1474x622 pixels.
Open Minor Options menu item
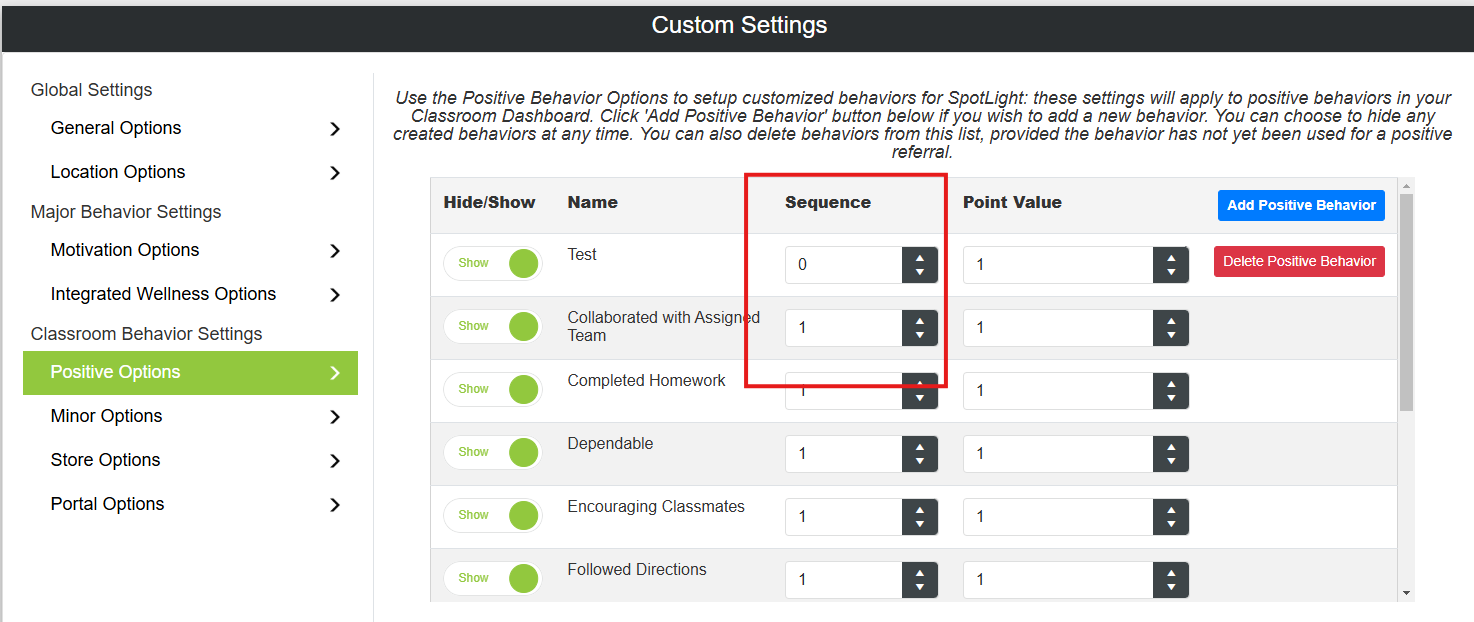point(190,416)
